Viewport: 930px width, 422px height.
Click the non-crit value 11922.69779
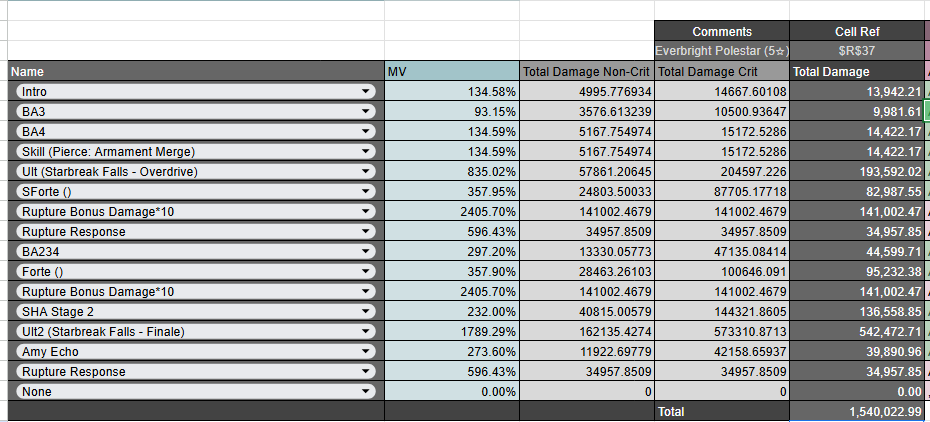pos(587,352)
